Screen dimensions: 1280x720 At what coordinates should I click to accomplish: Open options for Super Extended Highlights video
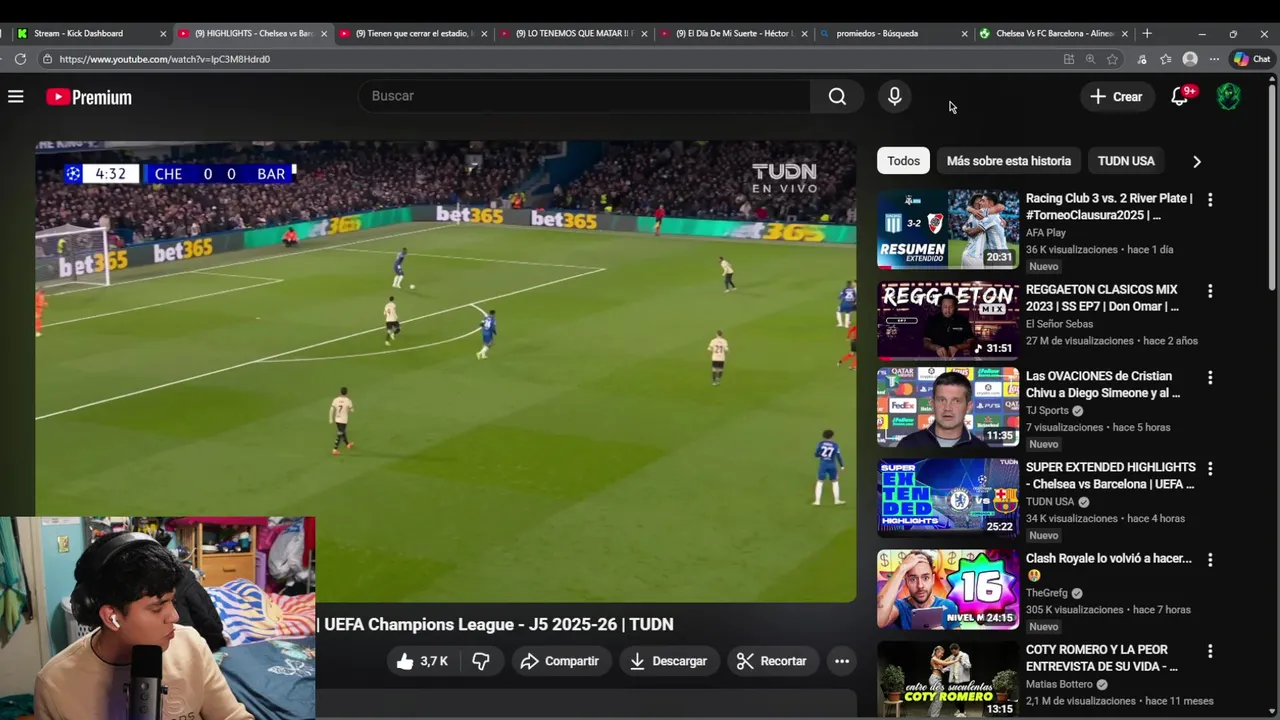1210,469
